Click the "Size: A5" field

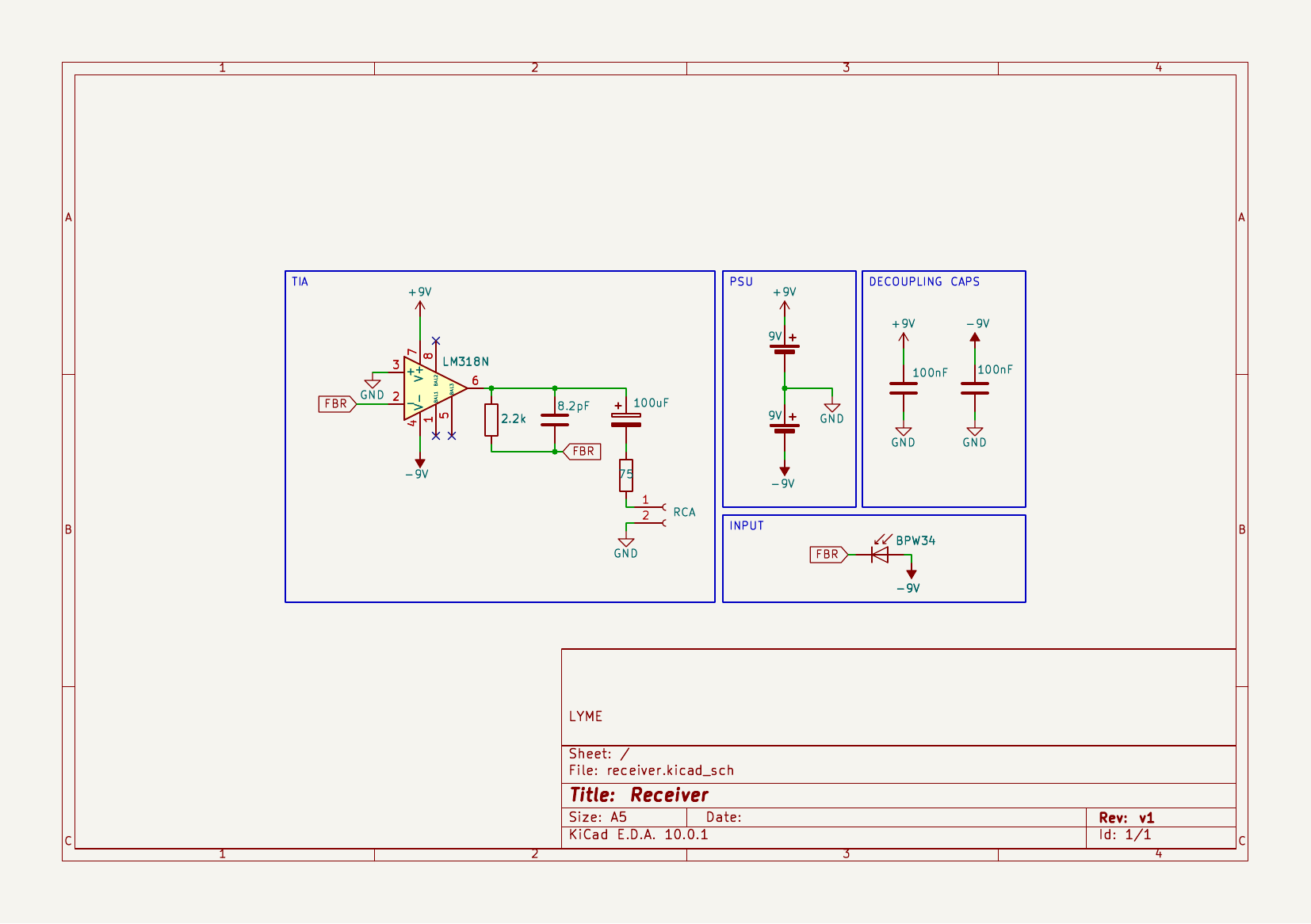point(598,817)
